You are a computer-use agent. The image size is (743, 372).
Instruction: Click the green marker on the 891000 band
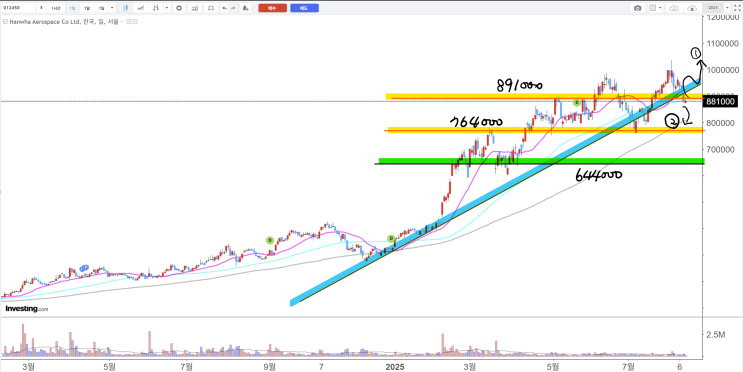tap(577, 102)
